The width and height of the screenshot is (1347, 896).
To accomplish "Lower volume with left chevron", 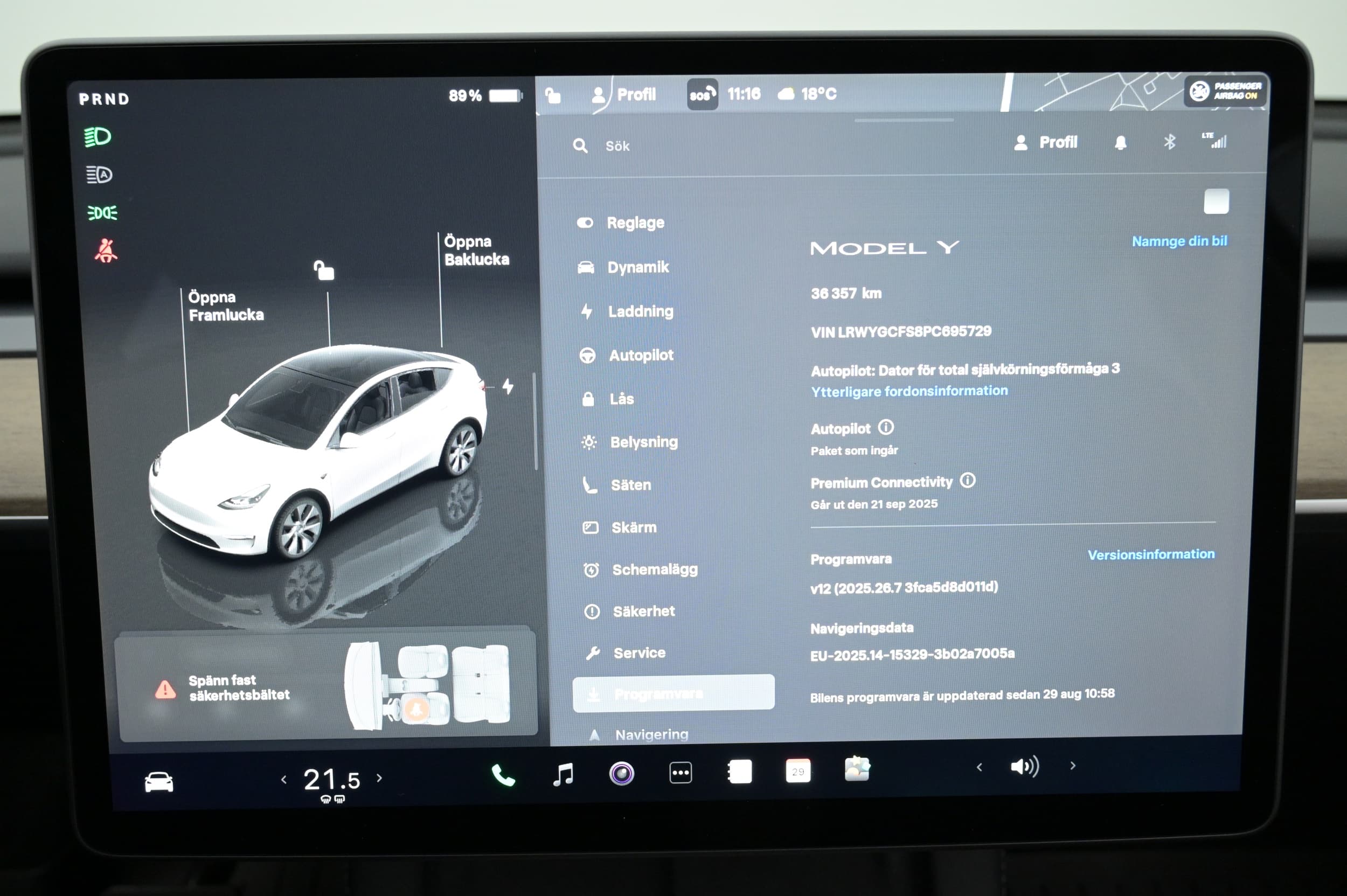I will [x=980, y=767].
